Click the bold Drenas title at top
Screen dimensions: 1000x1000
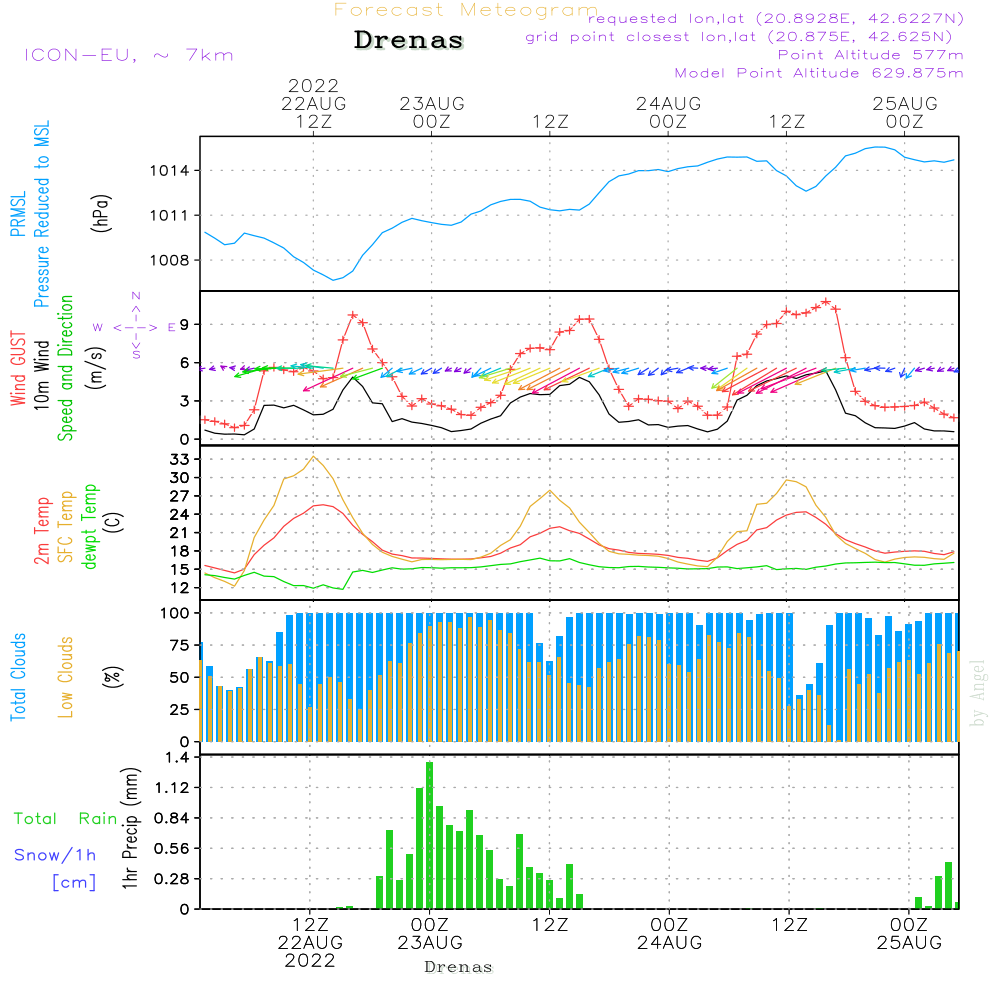(x=409, y=41)
